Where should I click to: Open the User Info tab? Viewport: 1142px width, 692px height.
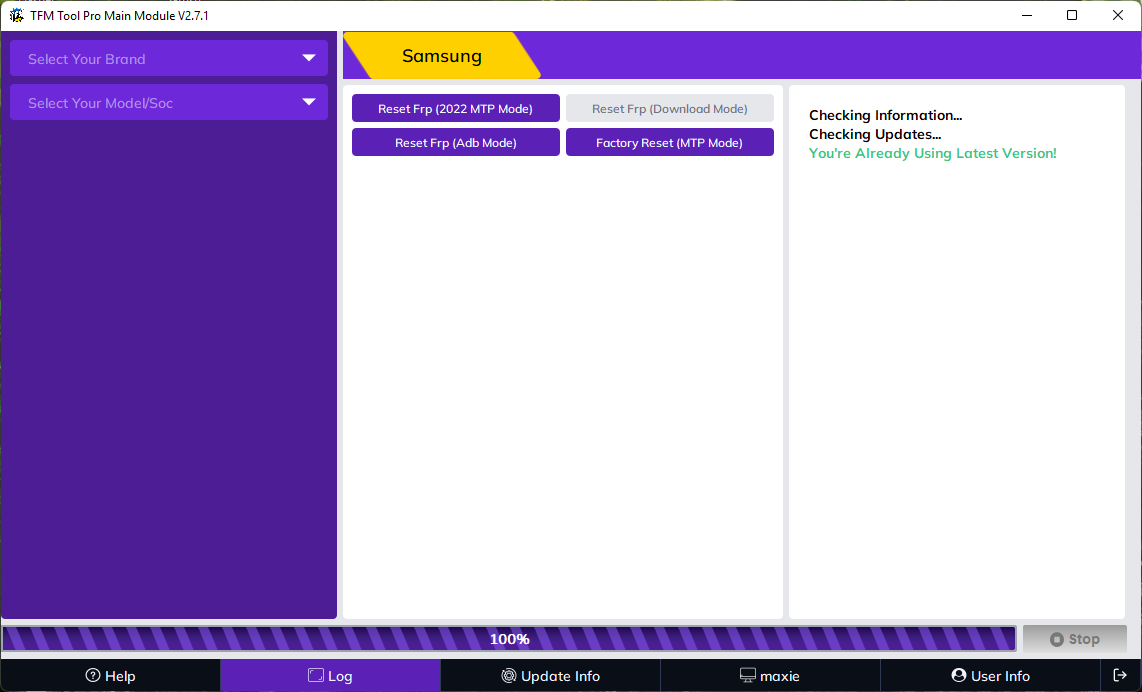[x=991, y=676]
